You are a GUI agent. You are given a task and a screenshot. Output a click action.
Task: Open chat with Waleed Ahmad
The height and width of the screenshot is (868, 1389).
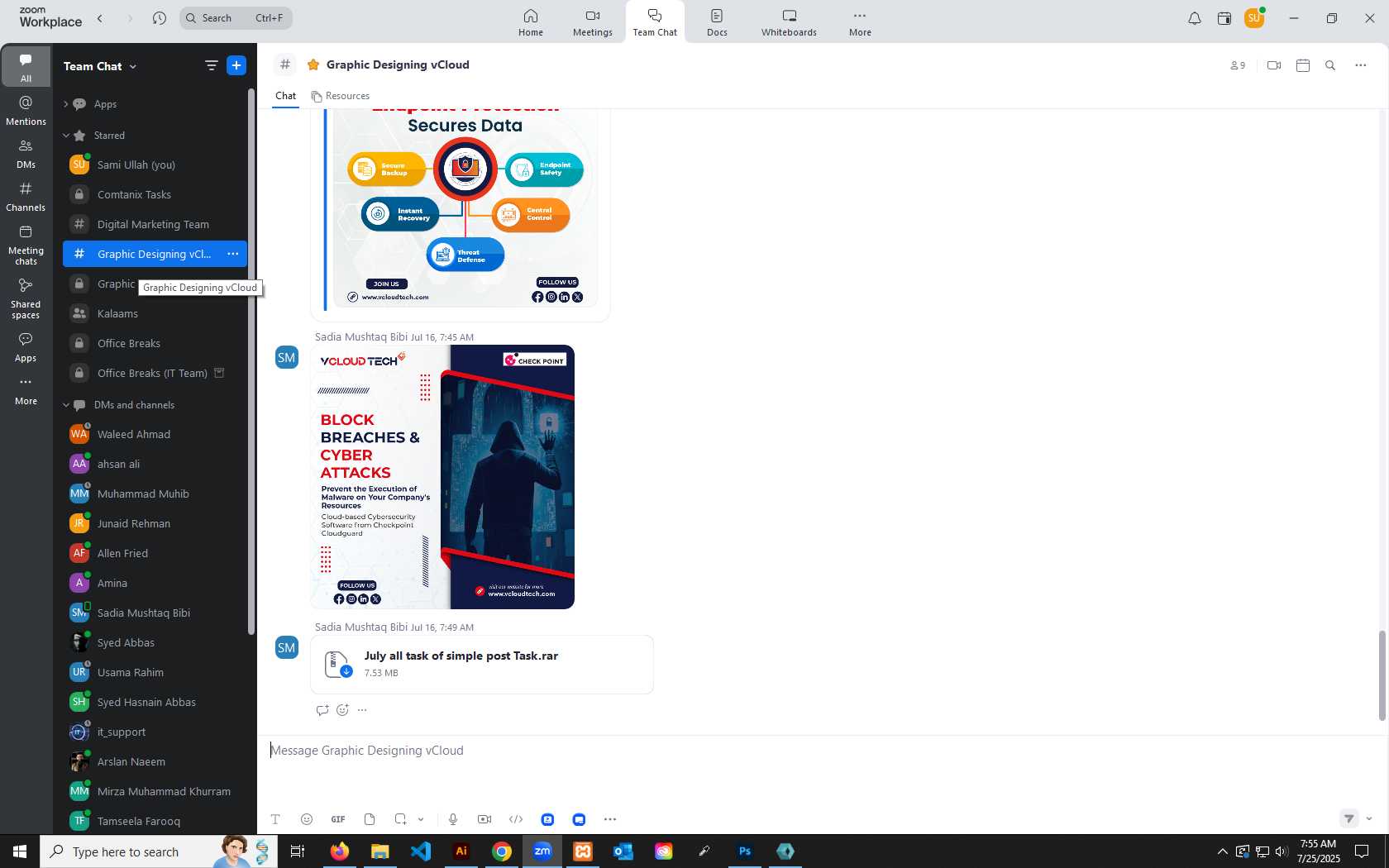coord(155,434)
